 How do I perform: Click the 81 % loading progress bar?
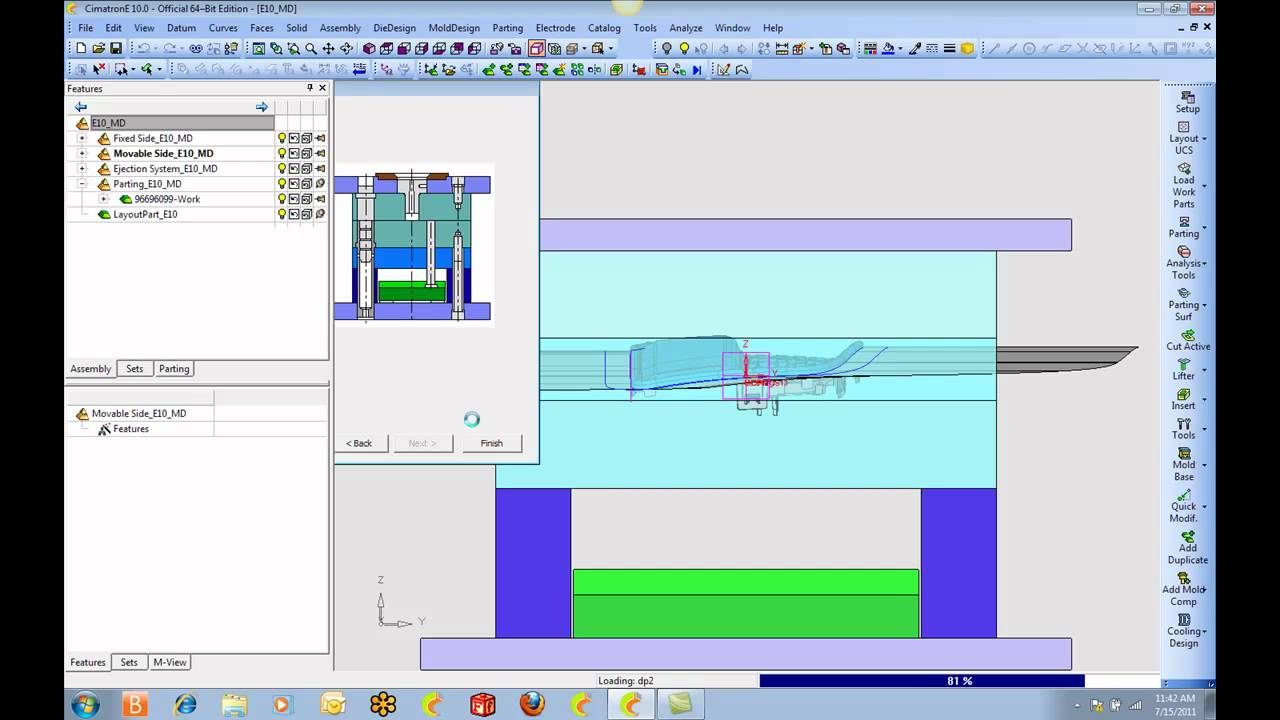pos(921,681)
